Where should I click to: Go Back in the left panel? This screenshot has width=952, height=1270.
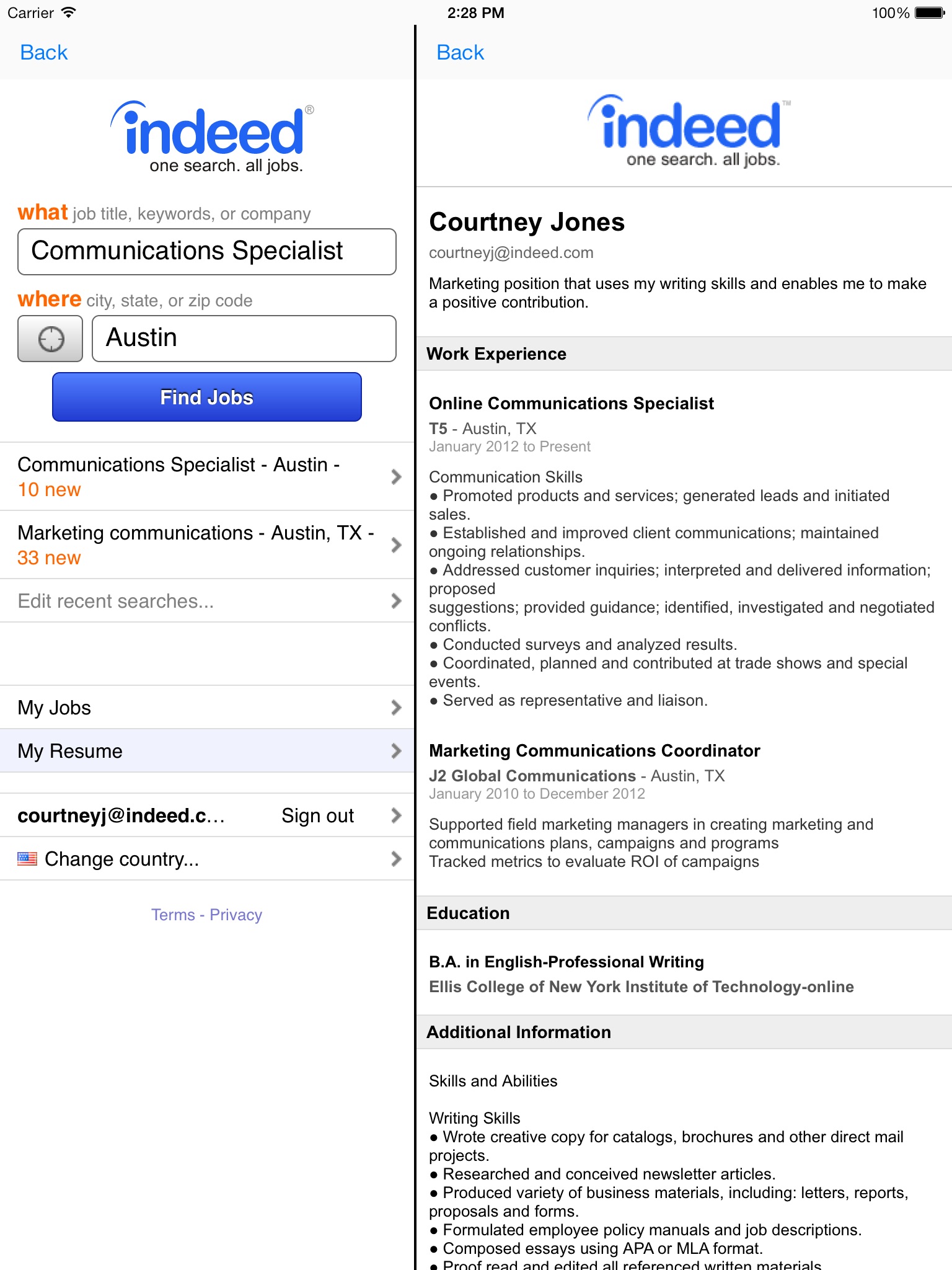point(43,52)
